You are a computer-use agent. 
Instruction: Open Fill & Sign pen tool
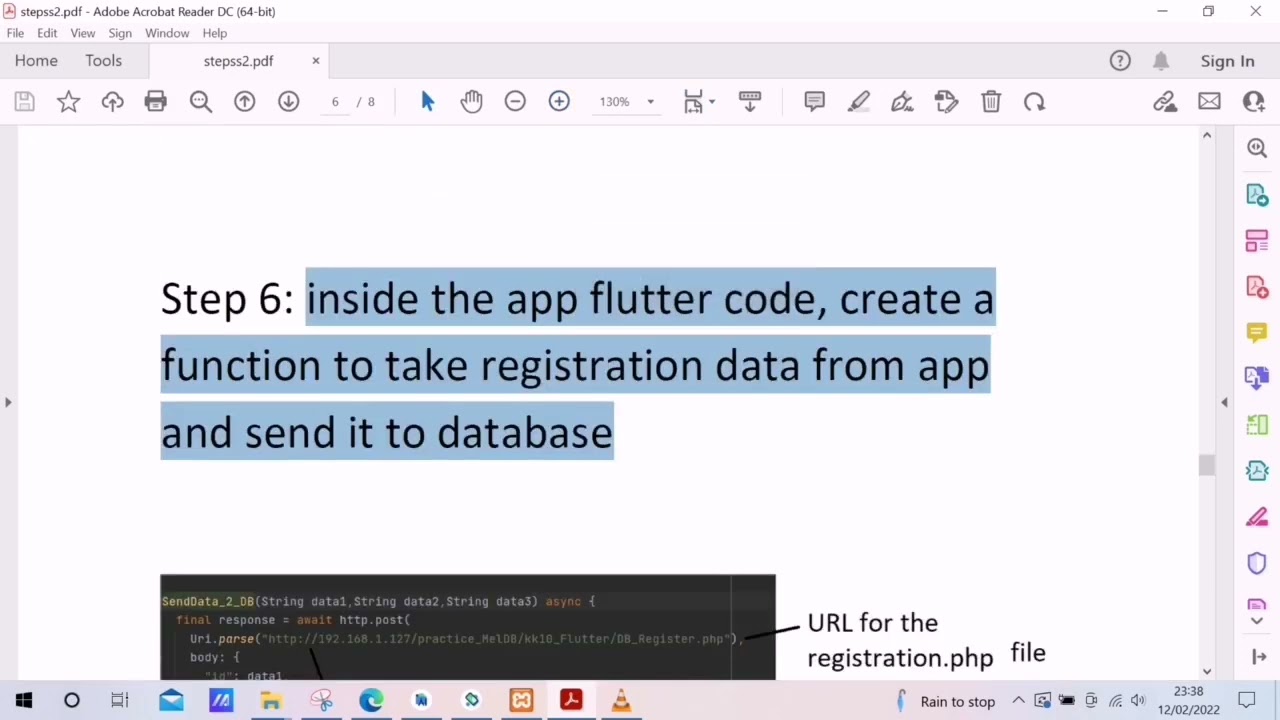(1257, 517)
